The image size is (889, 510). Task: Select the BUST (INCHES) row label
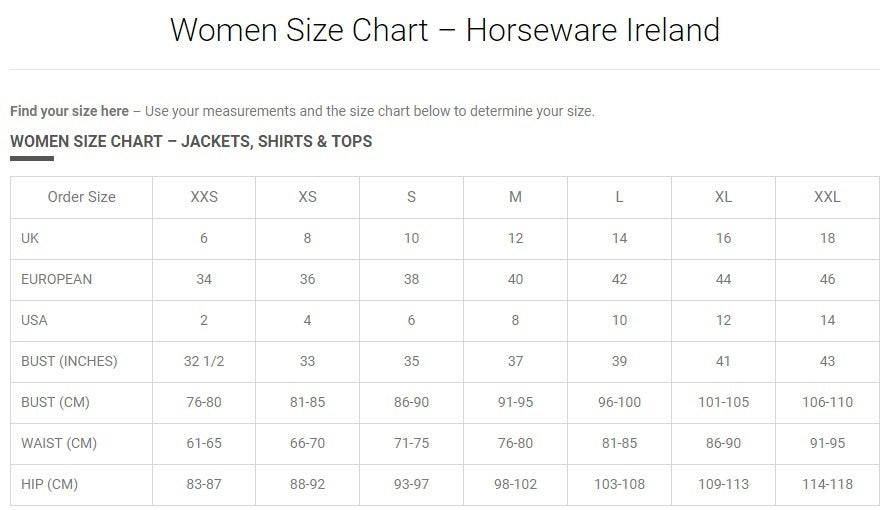(x=69, y=361)
